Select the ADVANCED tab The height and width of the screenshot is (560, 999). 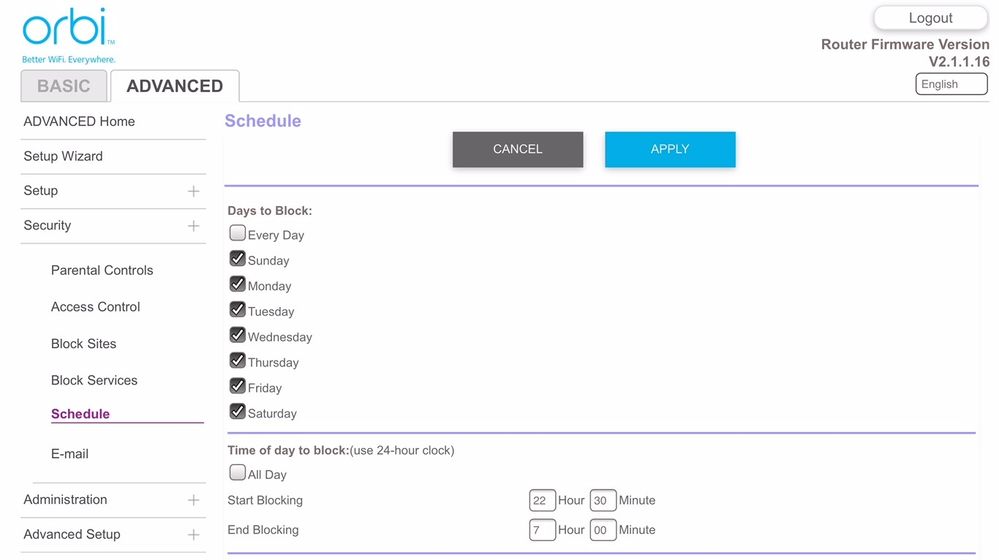(174, 86)
